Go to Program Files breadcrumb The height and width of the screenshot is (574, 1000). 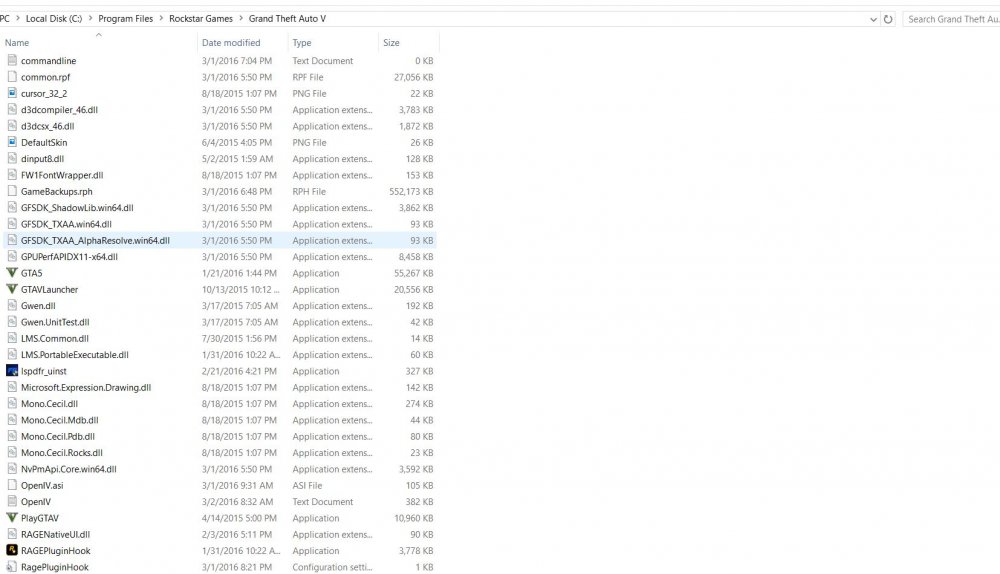coord(126,19)
